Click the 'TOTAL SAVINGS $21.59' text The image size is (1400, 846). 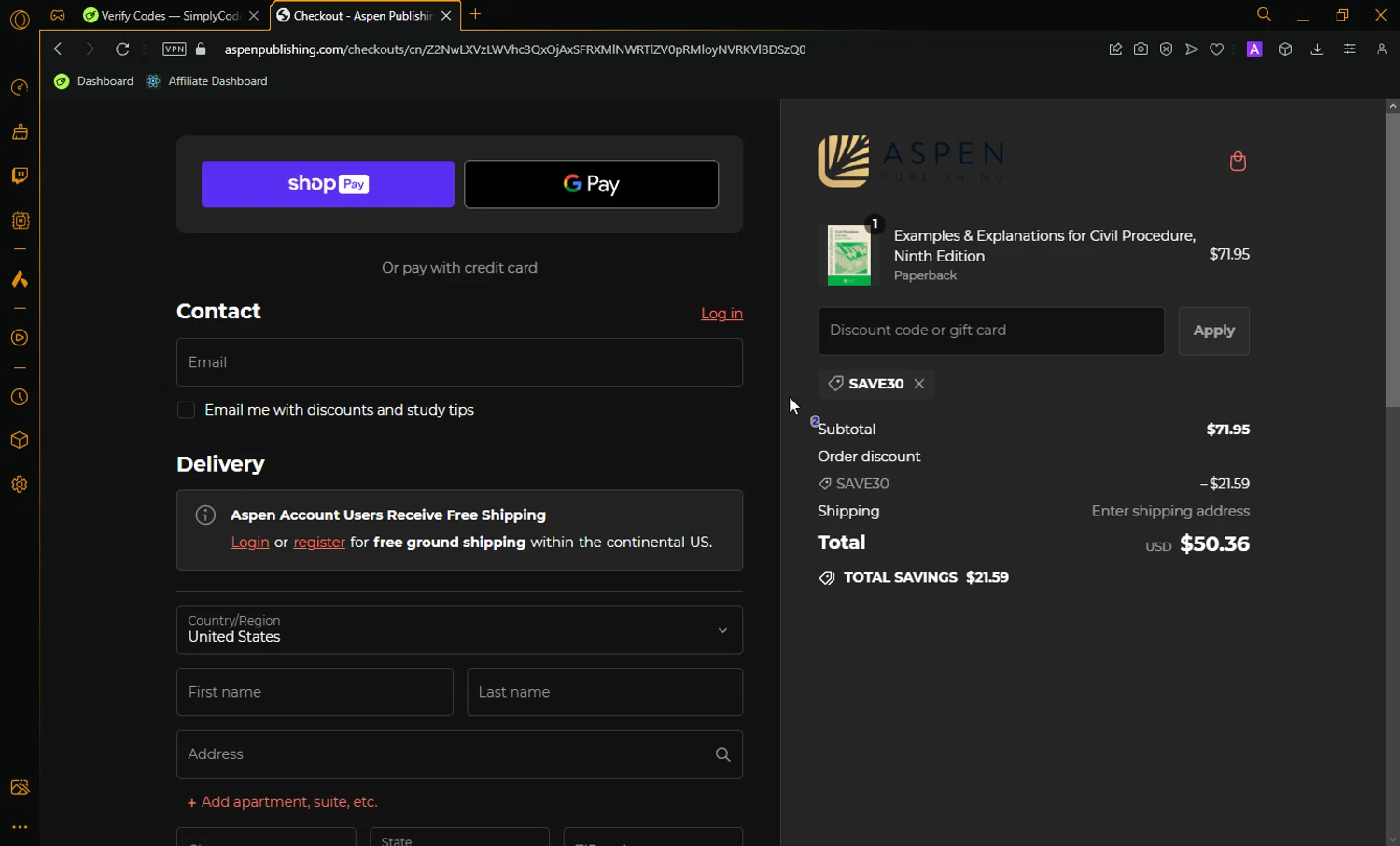[926, 578]
